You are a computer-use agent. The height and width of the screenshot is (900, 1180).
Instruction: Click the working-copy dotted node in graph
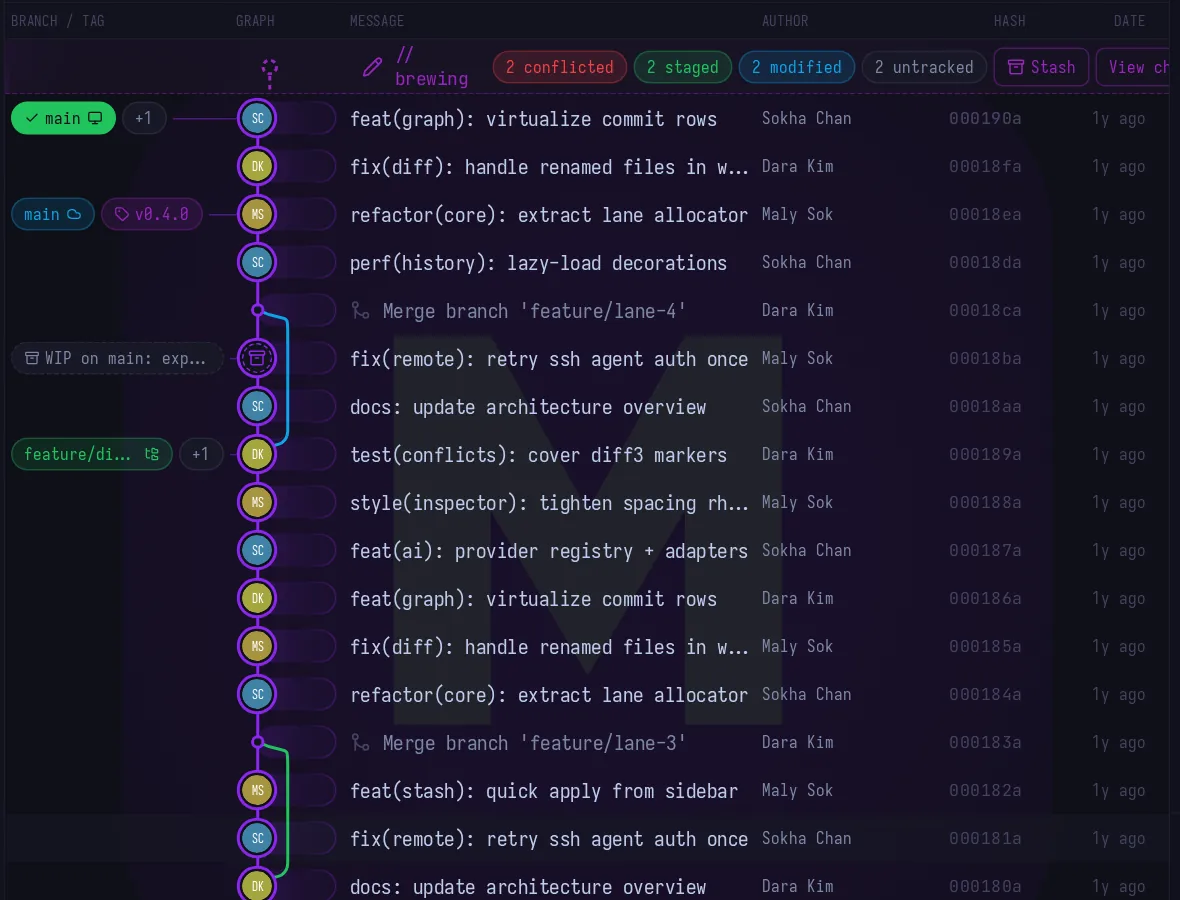[x=269, y=70]
